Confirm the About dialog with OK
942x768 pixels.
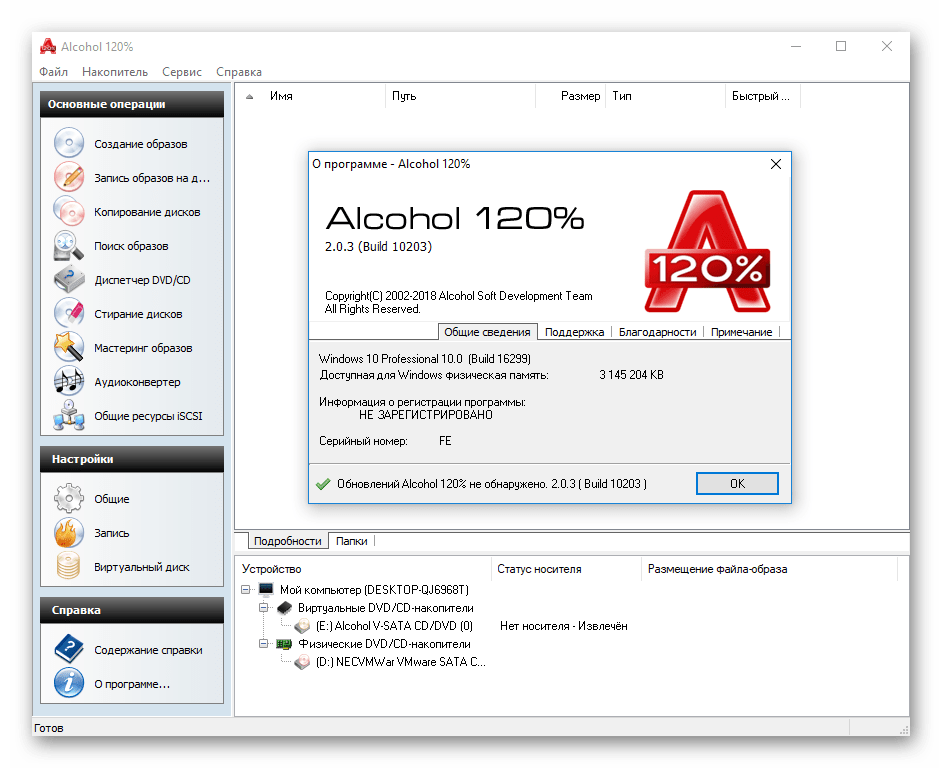point(737,483)
